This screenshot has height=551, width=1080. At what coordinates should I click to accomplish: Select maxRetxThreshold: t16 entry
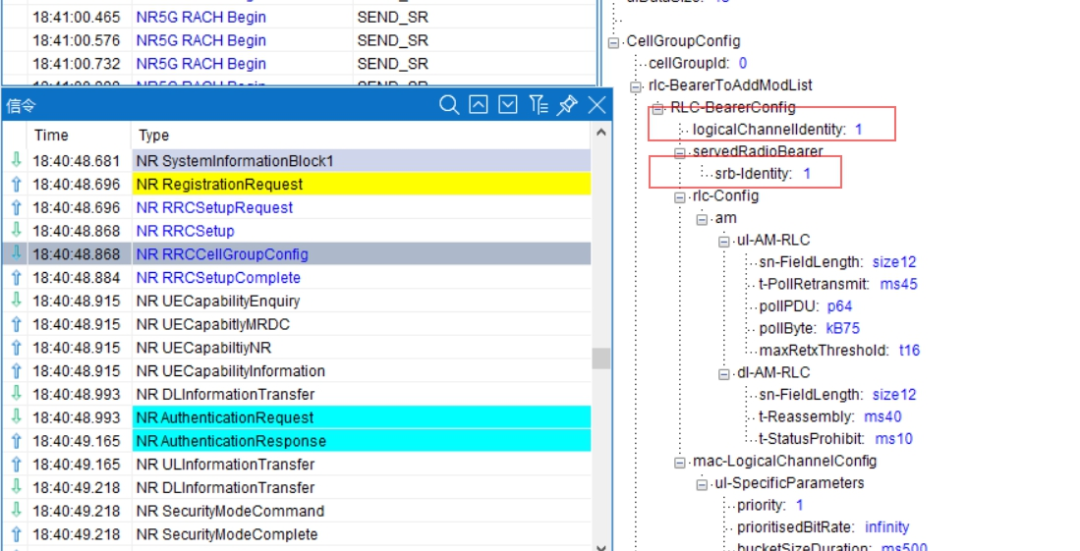pos(840,351)
